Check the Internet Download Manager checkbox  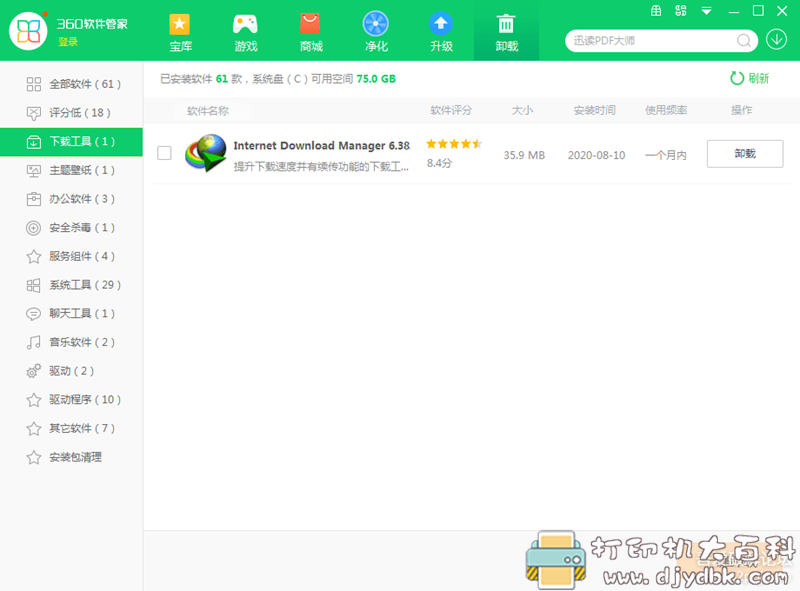pyautogui.click(x=164, y=153)
